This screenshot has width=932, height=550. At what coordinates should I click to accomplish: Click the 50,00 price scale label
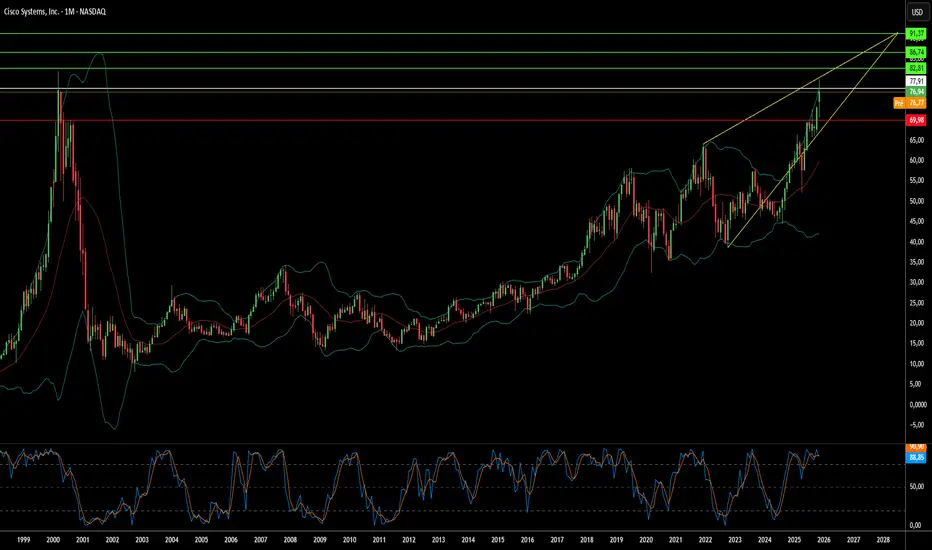point(917,201)
